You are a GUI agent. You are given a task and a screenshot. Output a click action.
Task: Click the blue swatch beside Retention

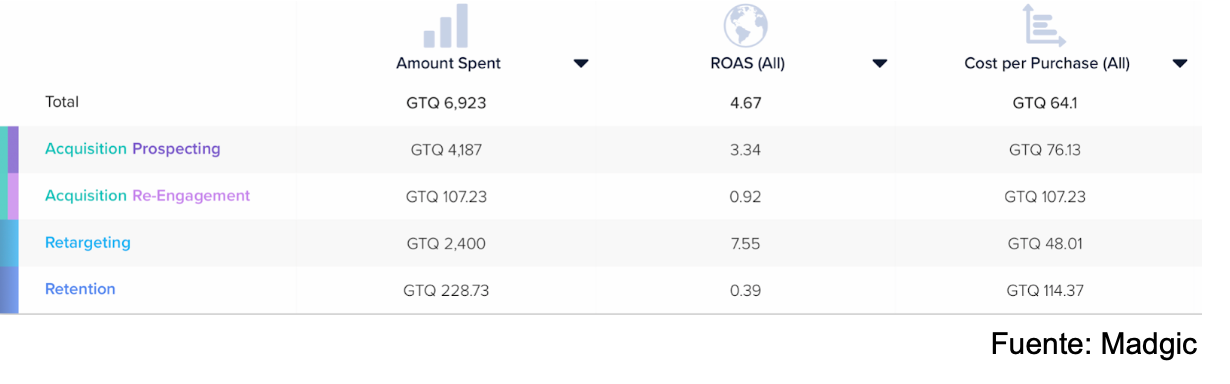pos(9,290)
